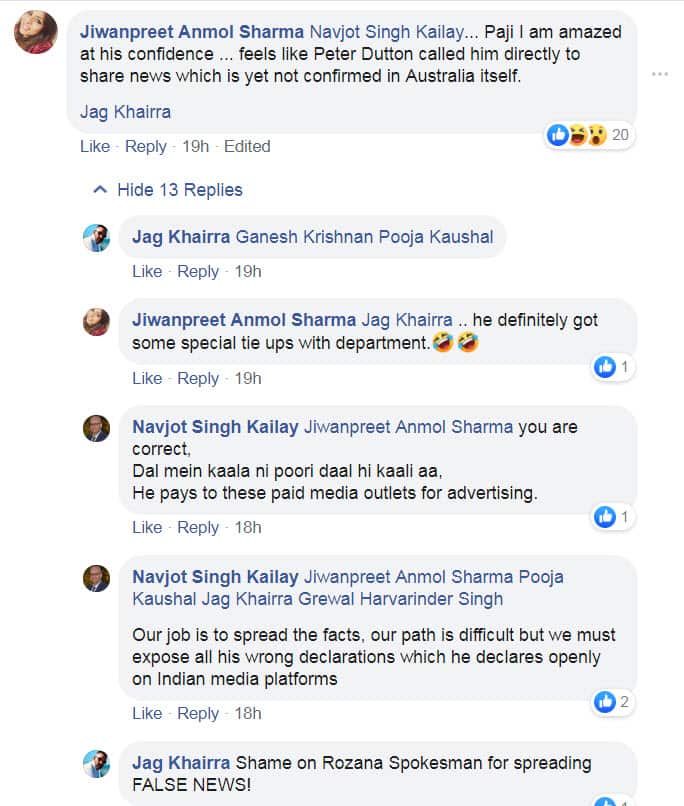684x806 pixels.
Task: Open the comment options ellipsis menu
Action: tap(659, 74)
